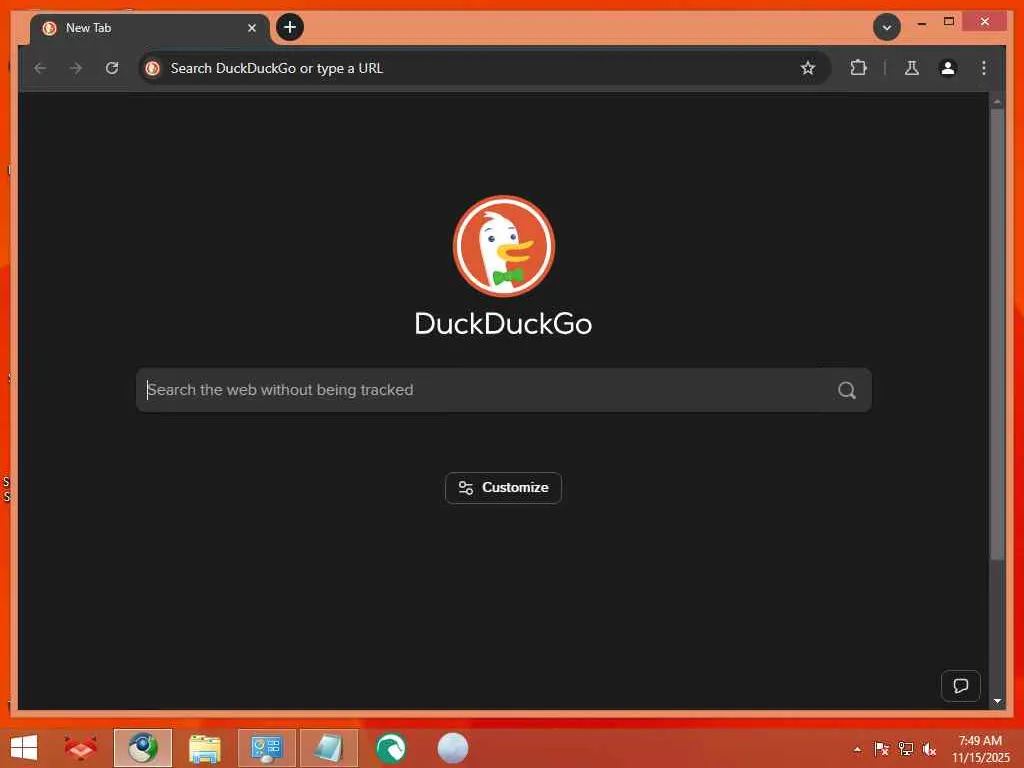The height and width of the screenshot is (768, 1024).
Task: Open a new browser tab
Action: [x=290, y=27]
